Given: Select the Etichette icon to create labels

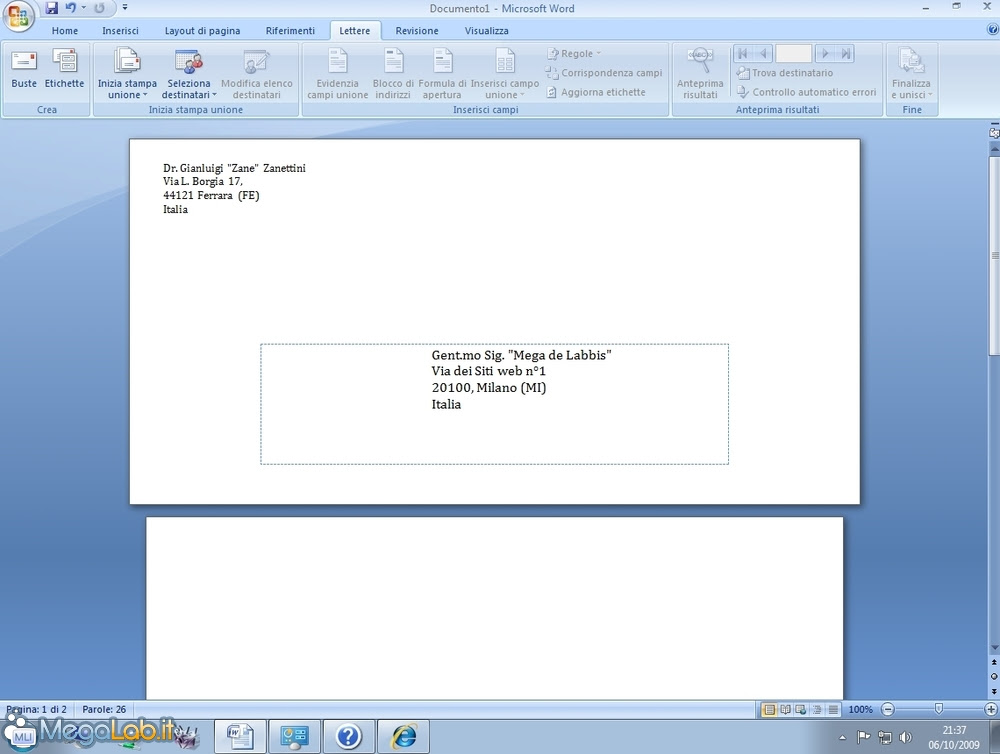Looking at the screenshot, I should [64, 68].
